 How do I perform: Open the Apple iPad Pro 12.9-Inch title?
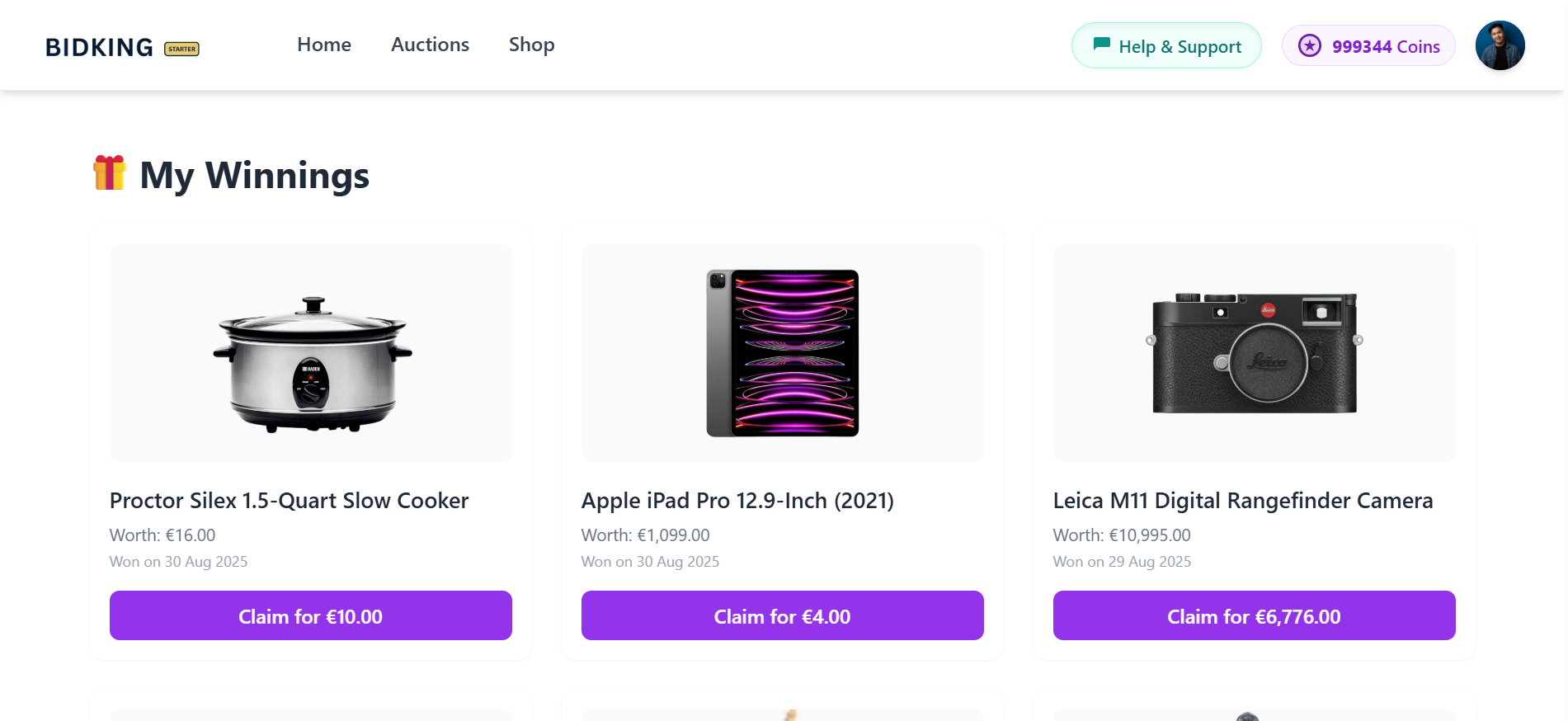pos(737,501)
